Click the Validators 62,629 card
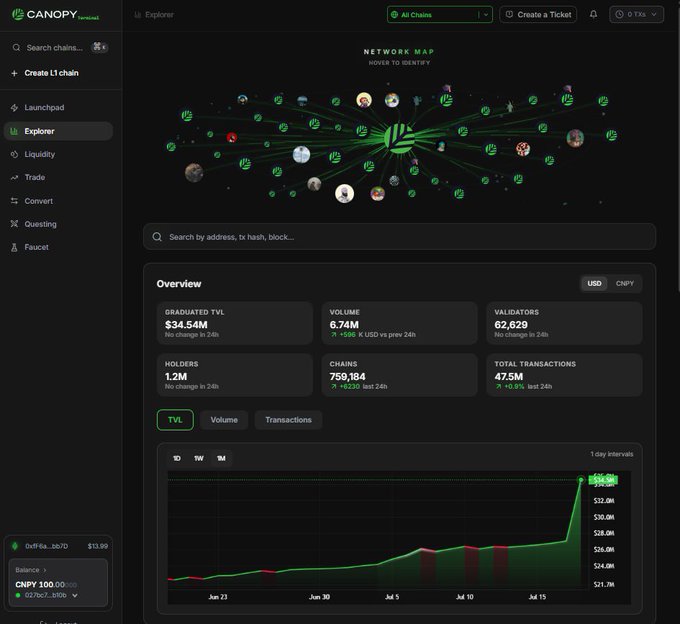 (x=564, y=323)
